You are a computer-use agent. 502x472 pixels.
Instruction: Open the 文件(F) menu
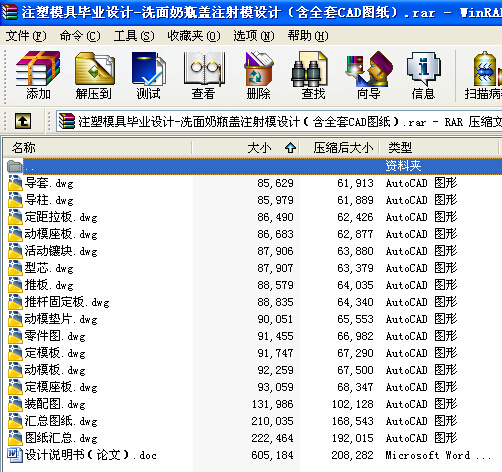(26, 36)
